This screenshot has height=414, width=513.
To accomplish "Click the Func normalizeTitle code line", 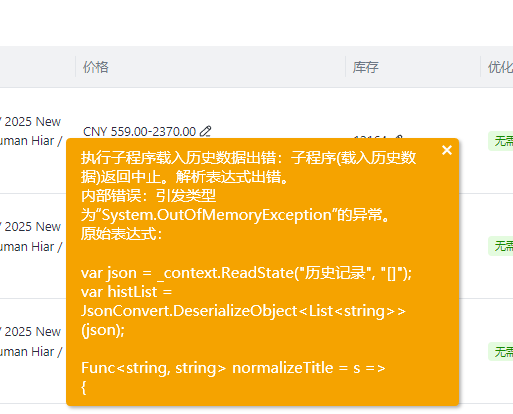I will [x=233, y=368].
